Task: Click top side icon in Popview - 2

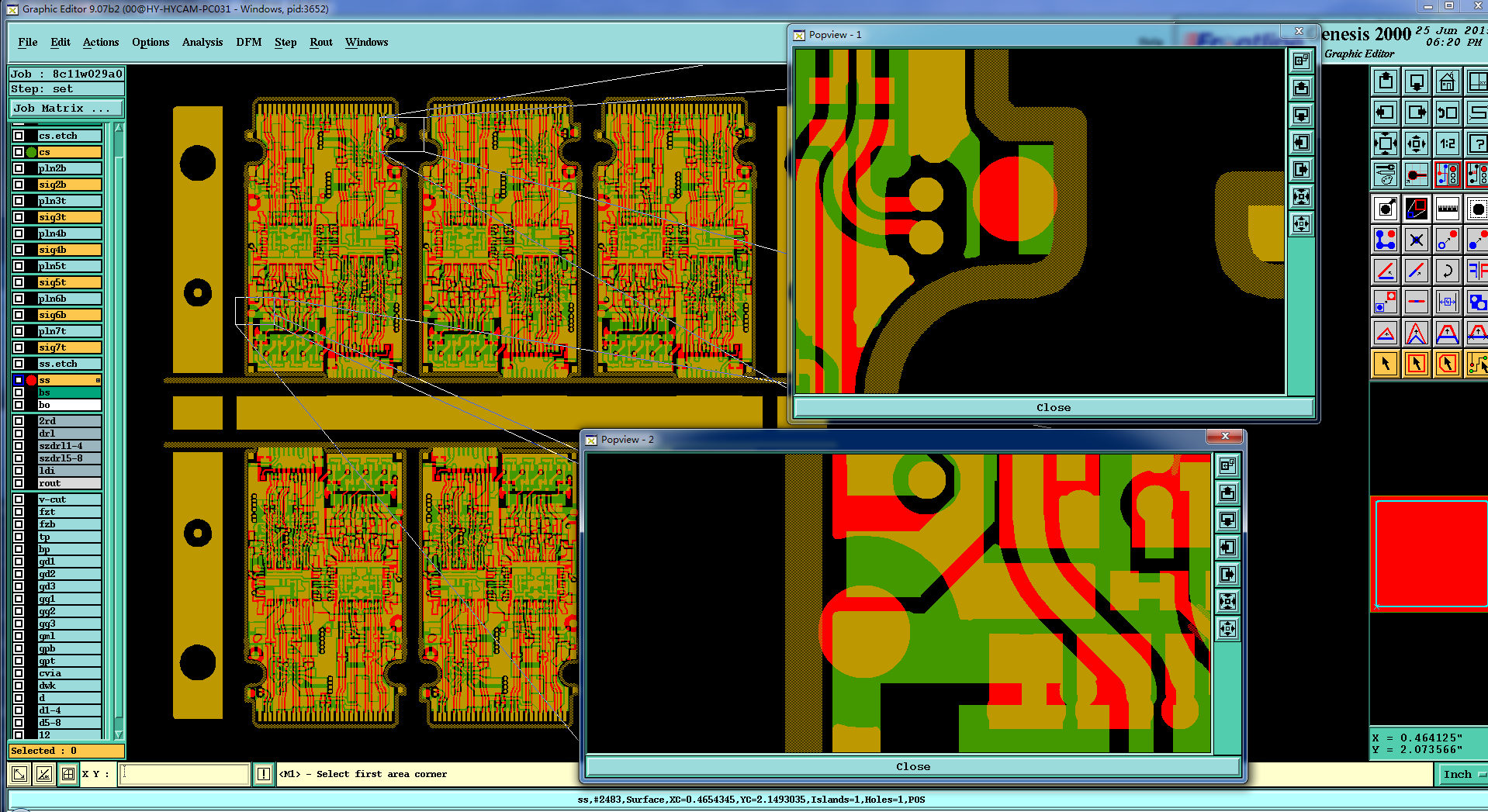Action: point(1227,465)
